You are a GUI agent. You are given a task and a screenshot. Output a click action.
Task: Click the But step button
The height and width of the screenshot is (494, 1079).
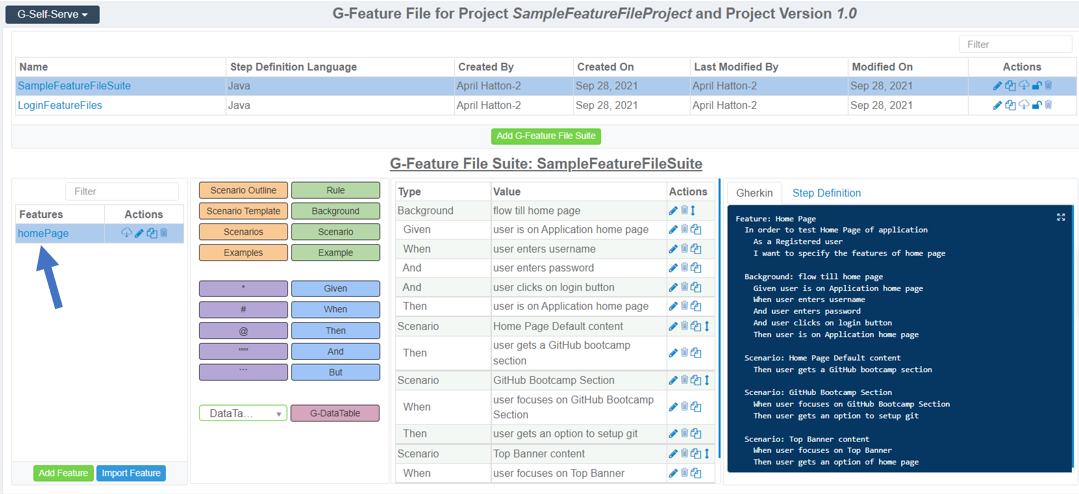tap(336, 373)
